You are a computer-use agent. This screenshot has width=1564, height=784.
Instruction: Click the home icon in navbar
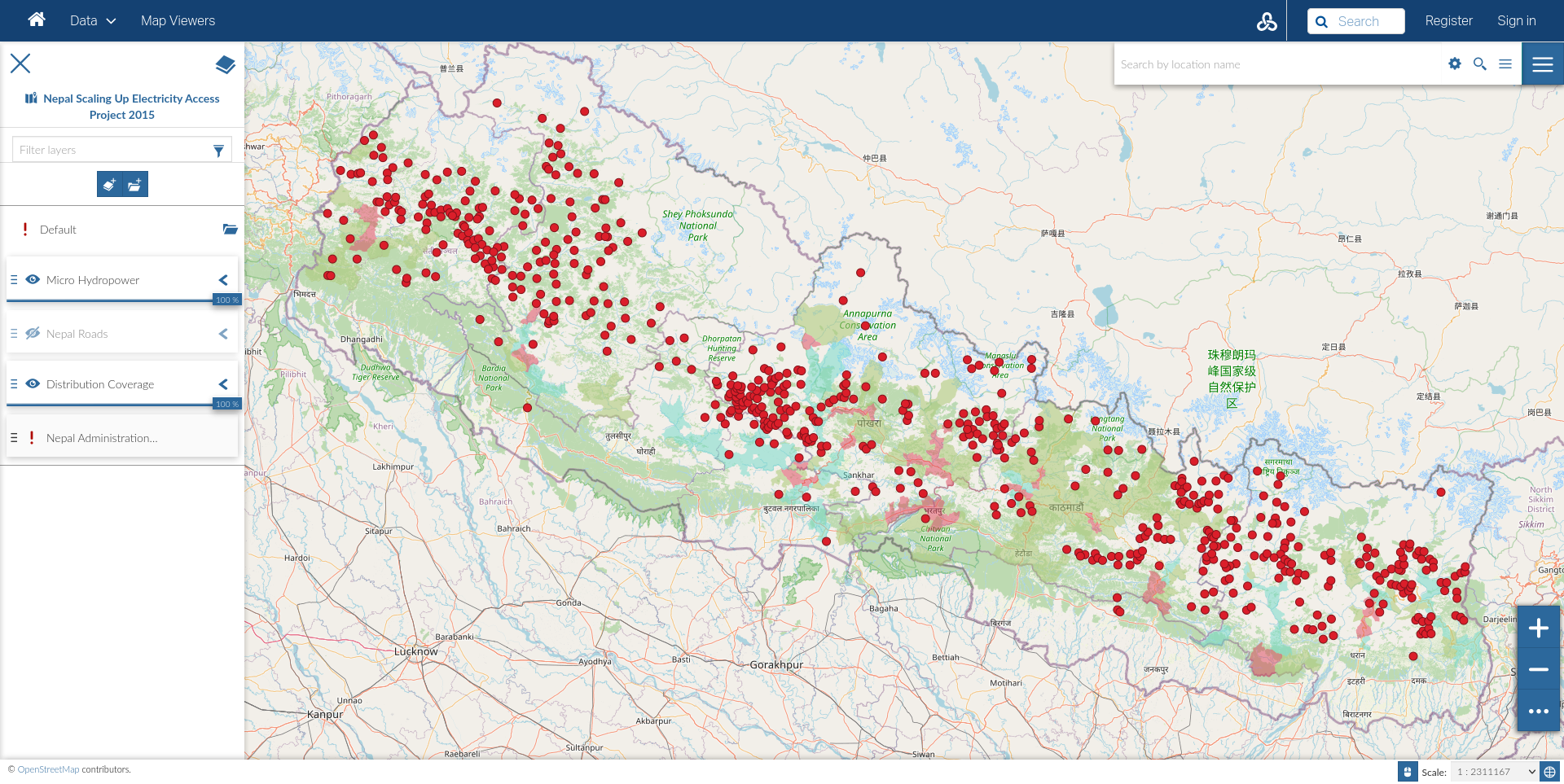[x=37, y=20]
